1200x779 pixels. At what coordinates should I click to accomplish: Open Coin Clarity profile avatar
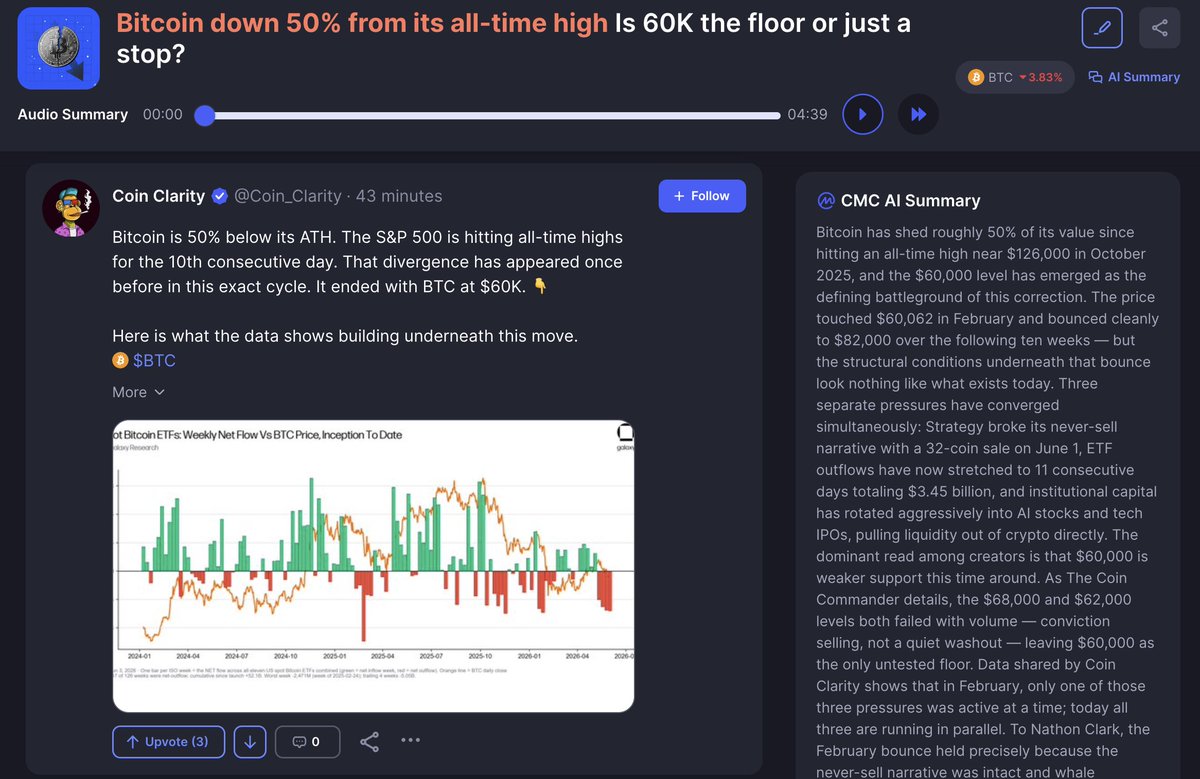pyautogui.click(x=70, y=209)
